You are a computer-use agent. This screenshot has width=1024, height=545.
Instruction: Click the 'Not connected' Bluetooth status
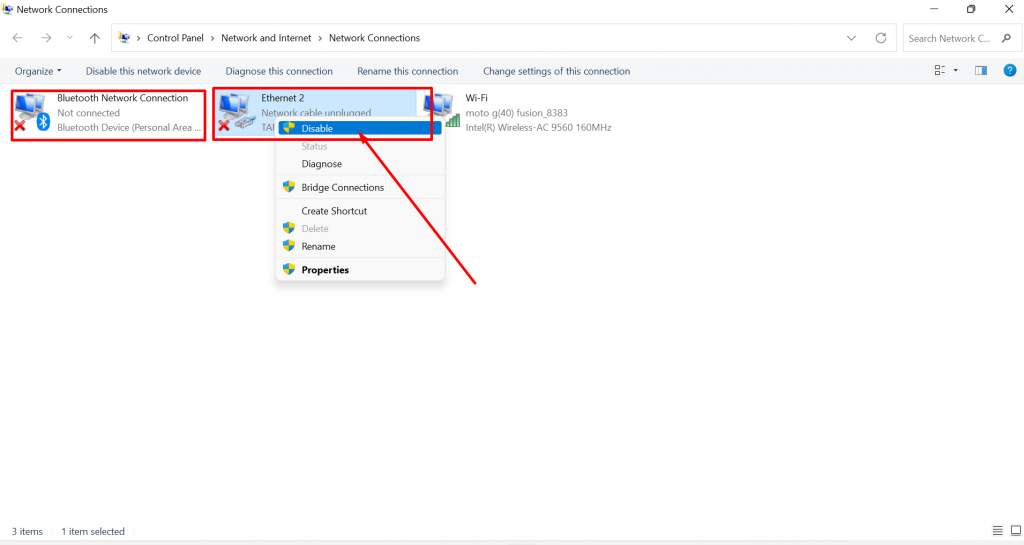tap(88, 113)
